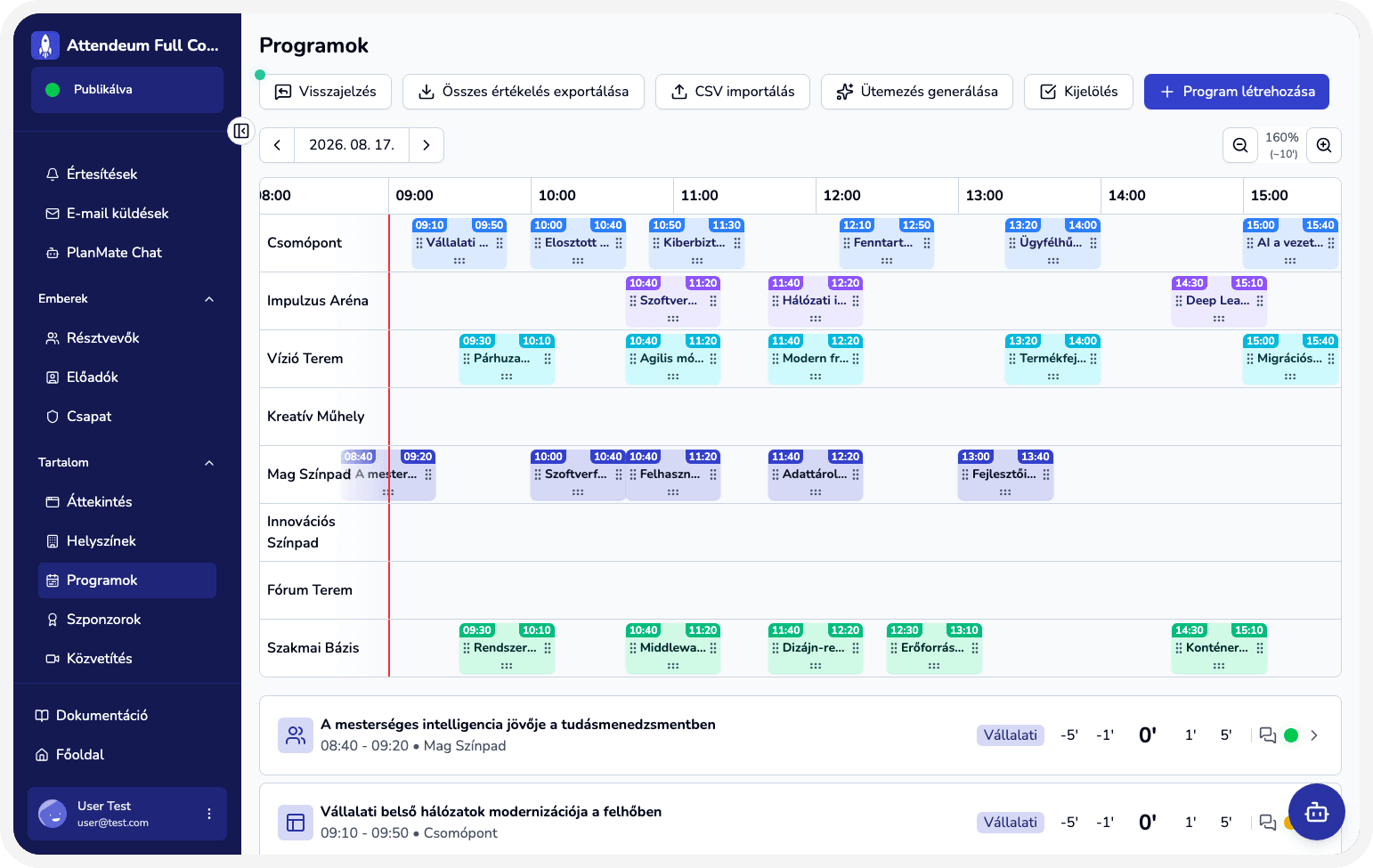This screenshot has height=868, width=1373.
Task: Shift mesterséges intelligencia session by +5 minutes
Action: pos(1226,735)
